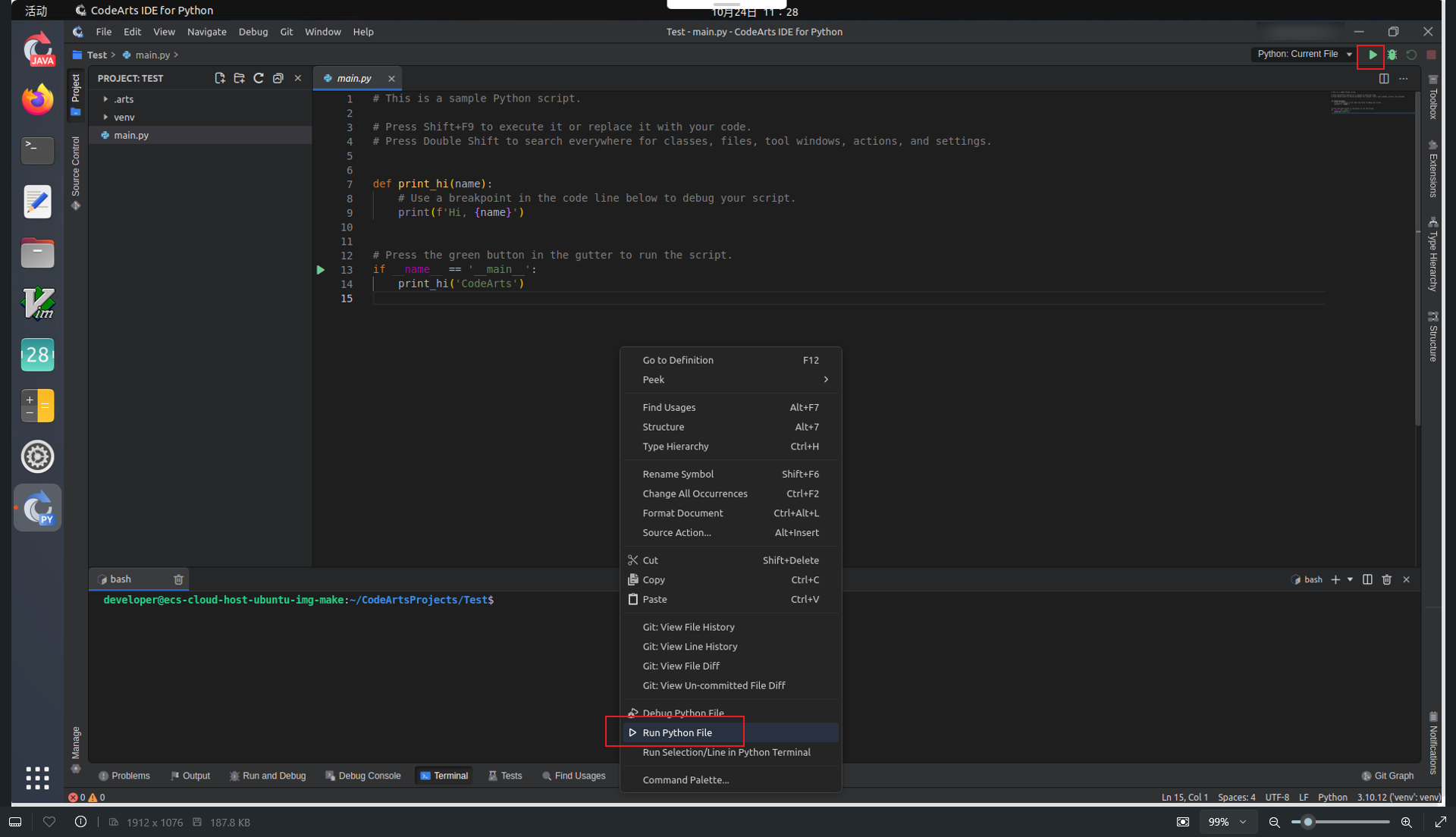Viewport: 1456px width, 837px height.
Task: Open Python: Current File configuration dropdown
Action: pos(1304,55)
